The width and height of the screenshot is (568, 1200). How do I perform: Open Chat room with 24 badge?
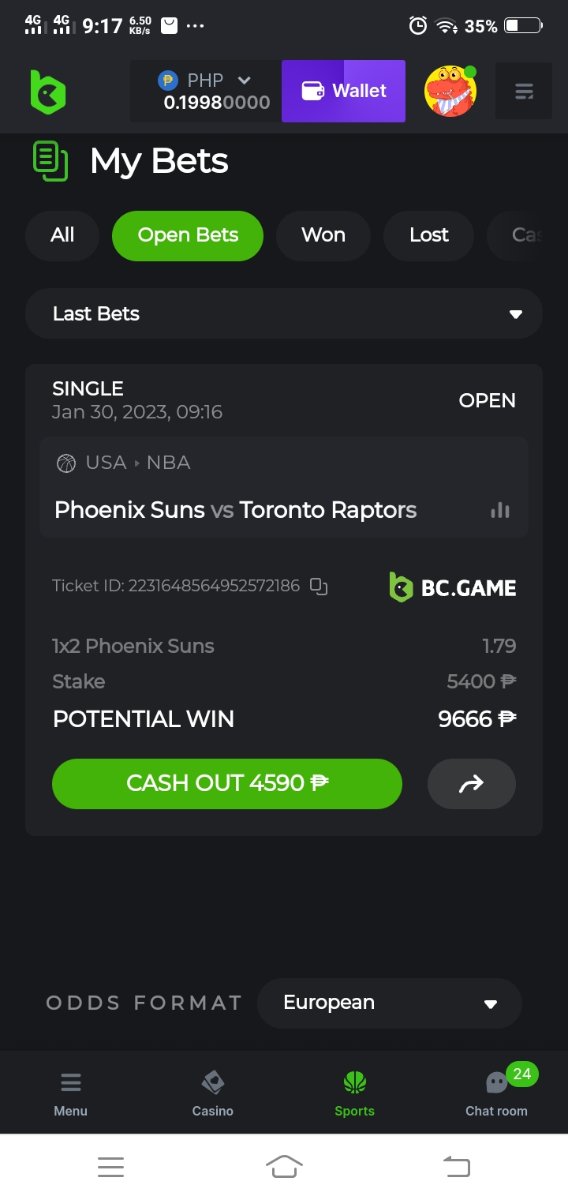tap(497, 1092)
